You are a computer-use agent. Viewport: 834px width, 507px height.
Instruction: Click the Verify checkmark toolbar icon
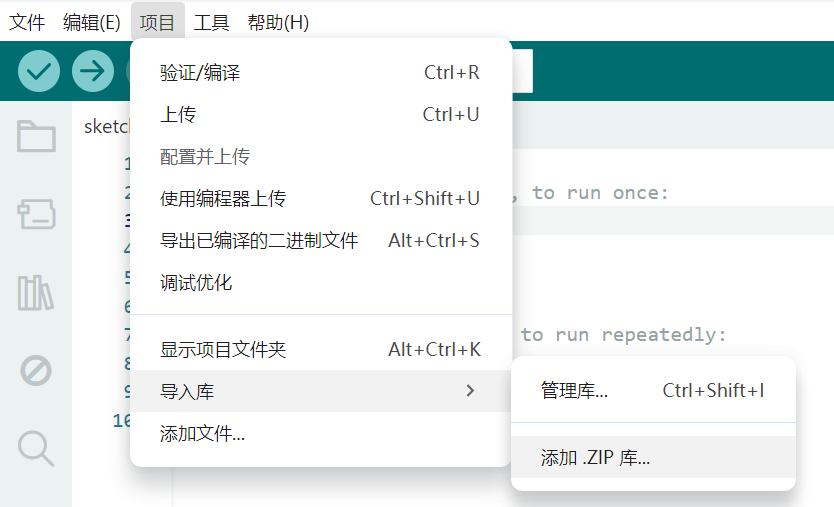point(39,71)
